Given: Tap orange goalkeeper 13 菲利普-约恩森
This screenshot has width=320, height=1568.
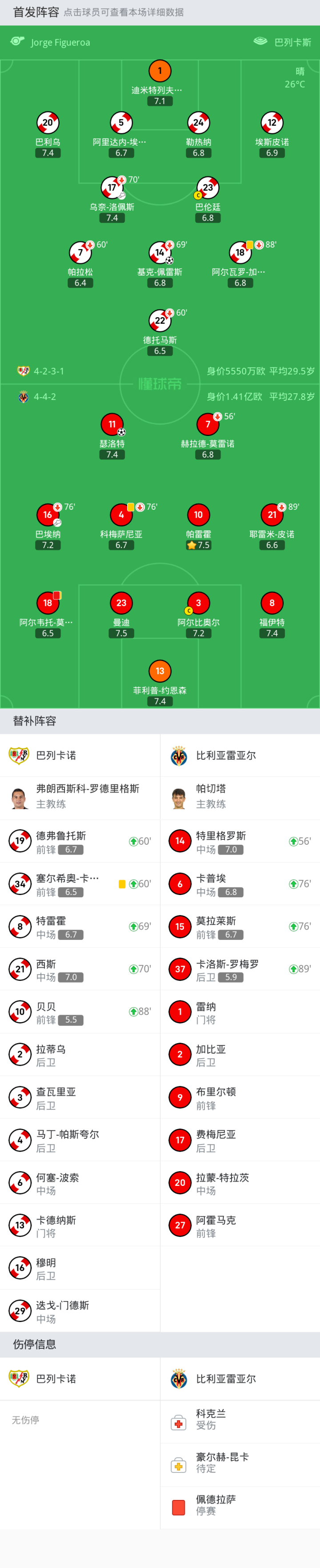Looking at the screenshot, I should tap(160, 671).
